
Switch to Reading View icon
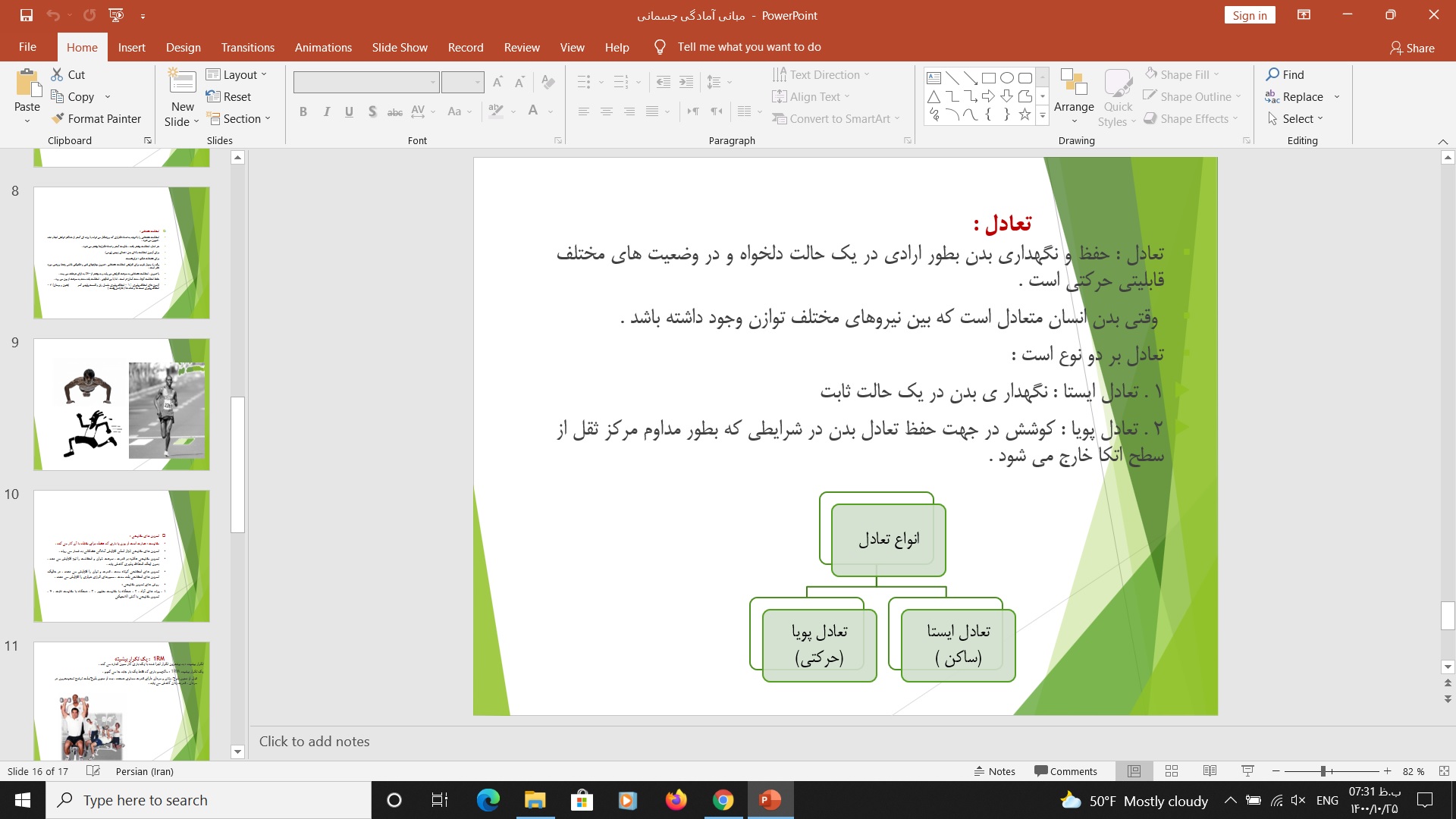coord(1210,771)
